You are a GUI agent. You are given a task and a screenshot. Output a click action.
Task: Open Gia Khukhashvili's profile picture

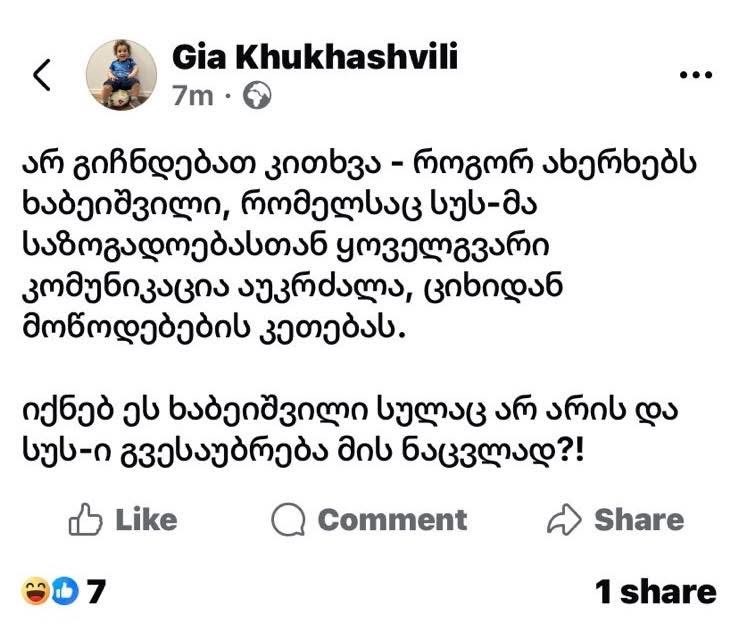121,75
